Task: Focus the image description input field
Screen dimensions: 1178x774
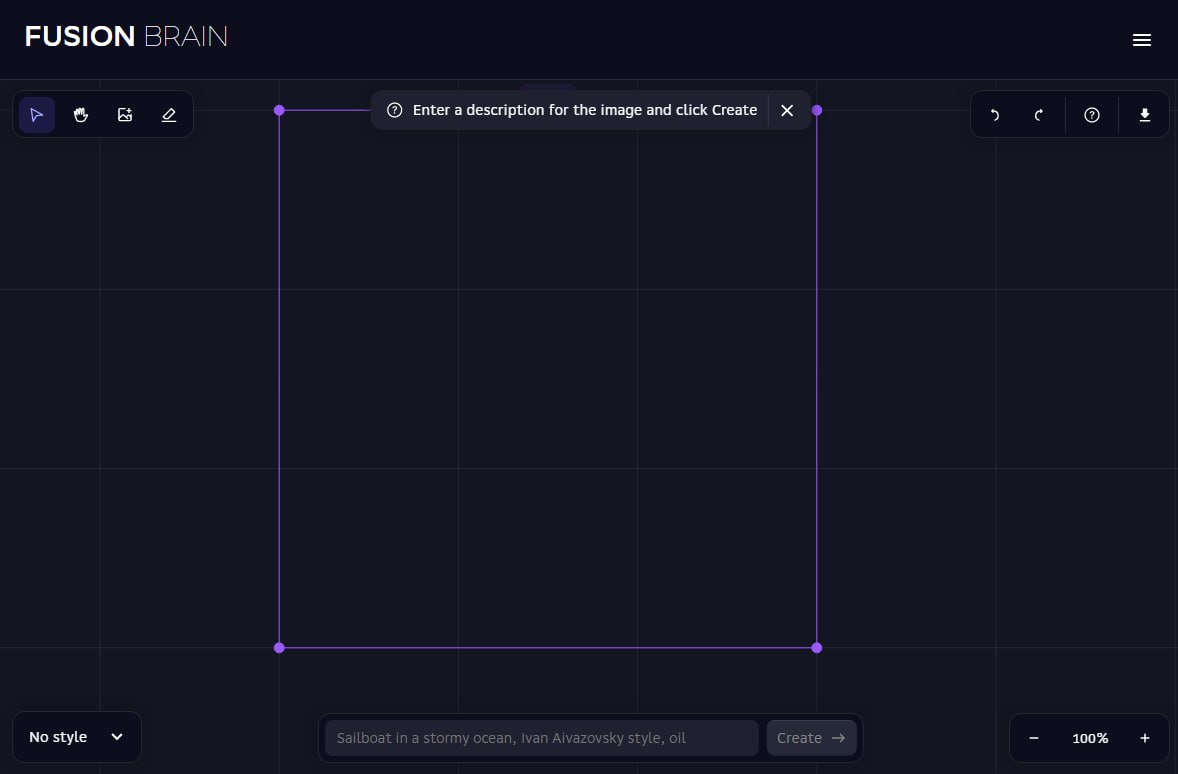Action: pyautogui.click(x=541, y=738)
